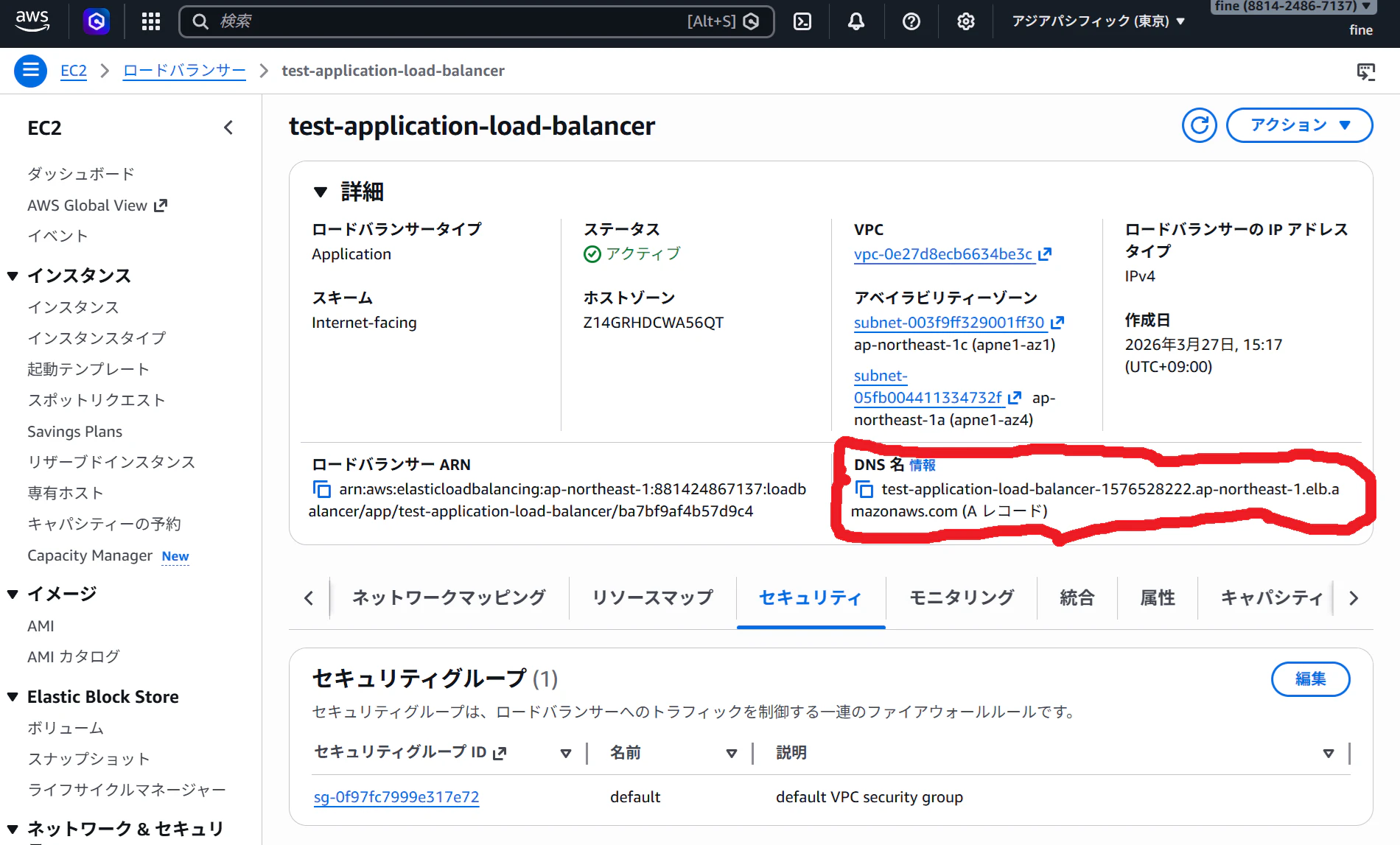Collapse the 詳細 section
The height and width of the screenshot is (845, 1400).
coord(320,192)
